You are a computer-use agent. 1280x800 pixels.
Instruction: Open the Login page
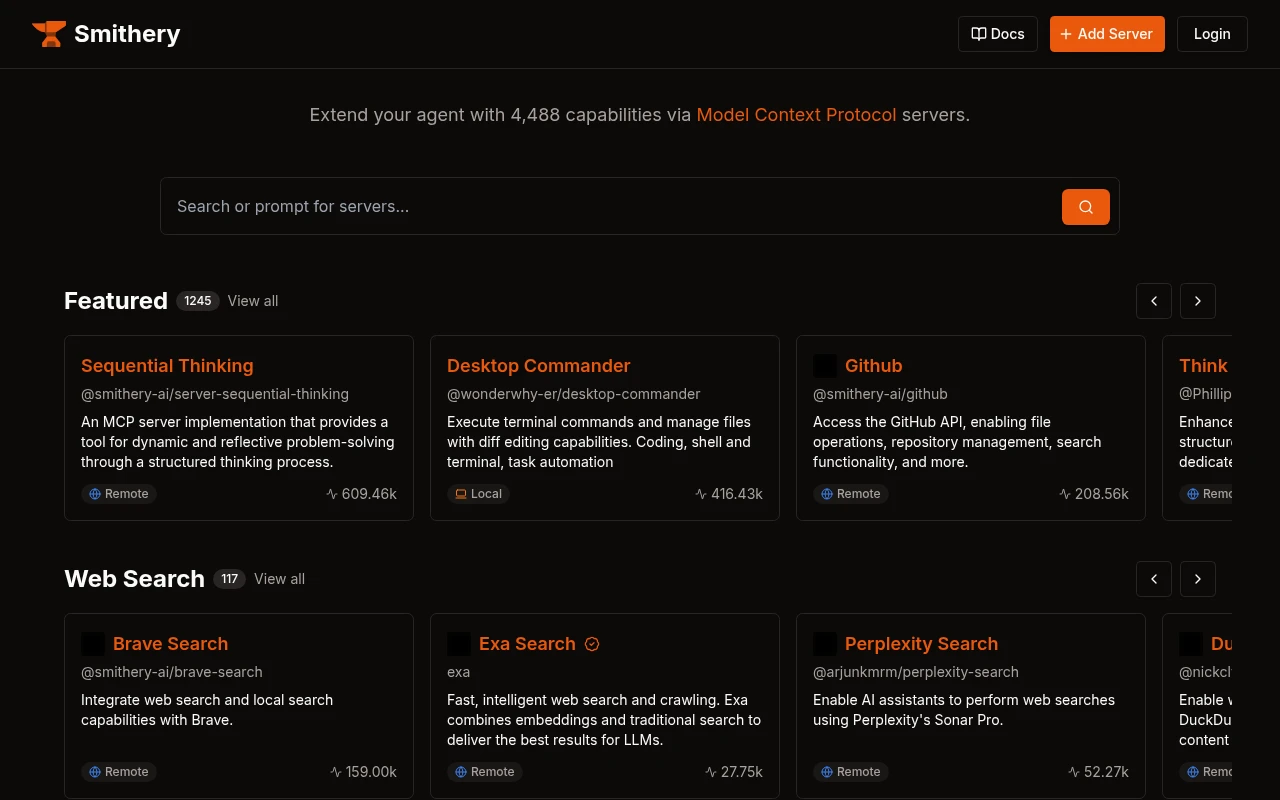1211,34
